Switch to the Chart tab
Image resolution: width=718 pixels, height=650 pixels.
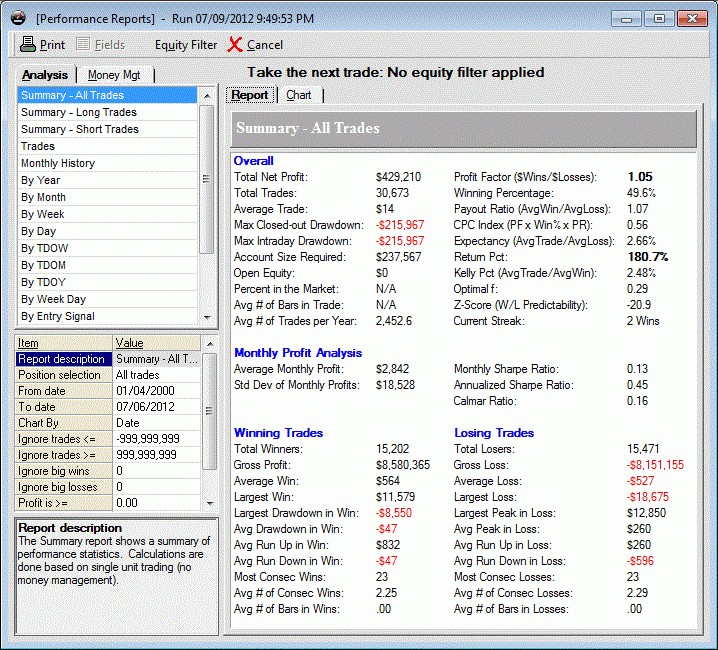(x=298, y=95)
